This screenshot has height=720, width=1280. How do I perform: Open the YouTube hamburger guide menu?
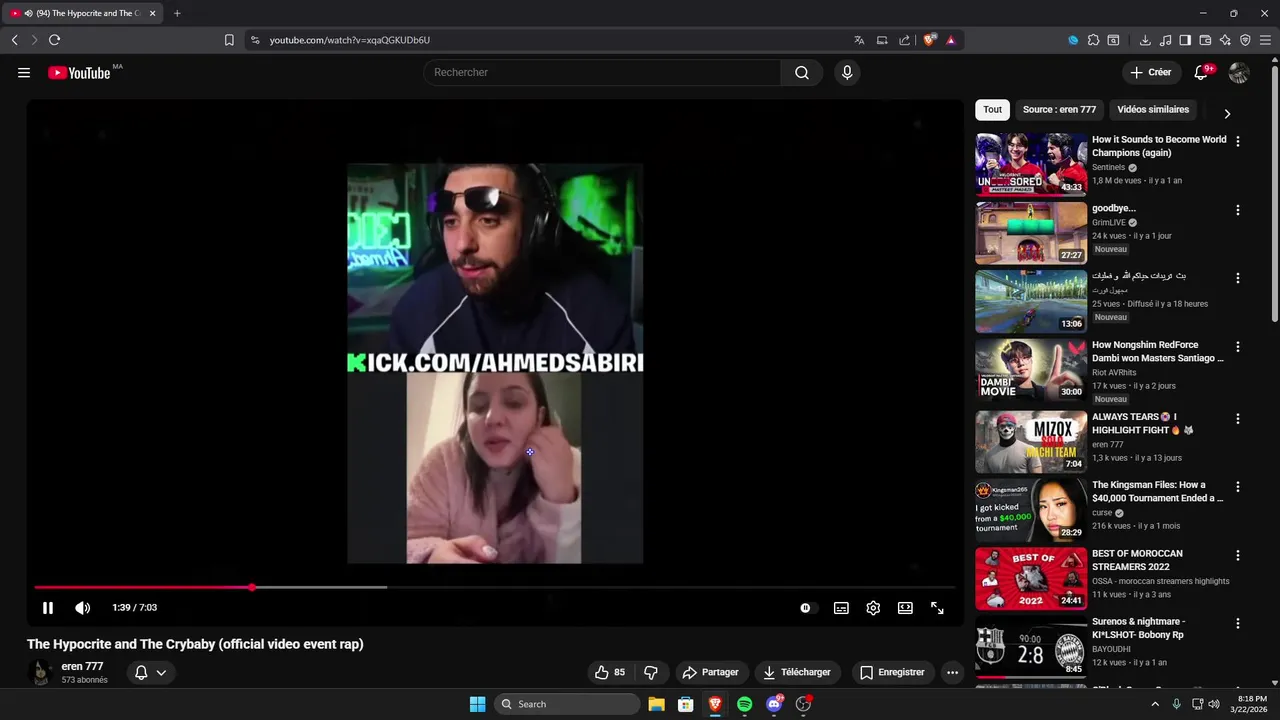pos(24,72)
